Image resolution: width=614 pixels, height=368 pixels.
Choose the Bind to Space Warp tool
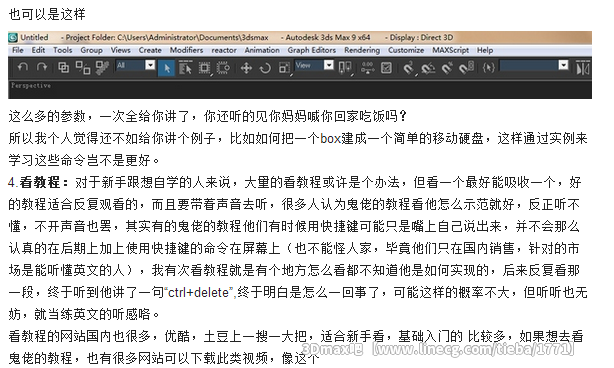[102, 68]
